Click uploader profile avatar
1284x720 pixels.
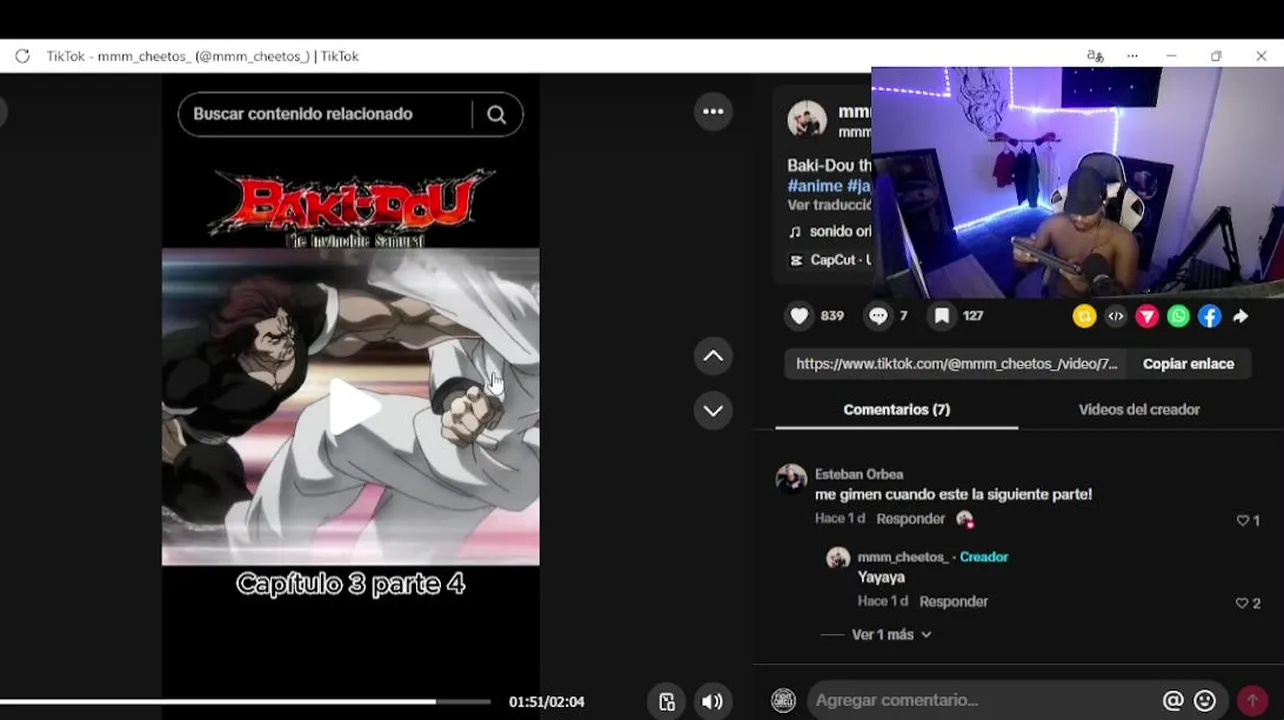[x=807, y=120]
